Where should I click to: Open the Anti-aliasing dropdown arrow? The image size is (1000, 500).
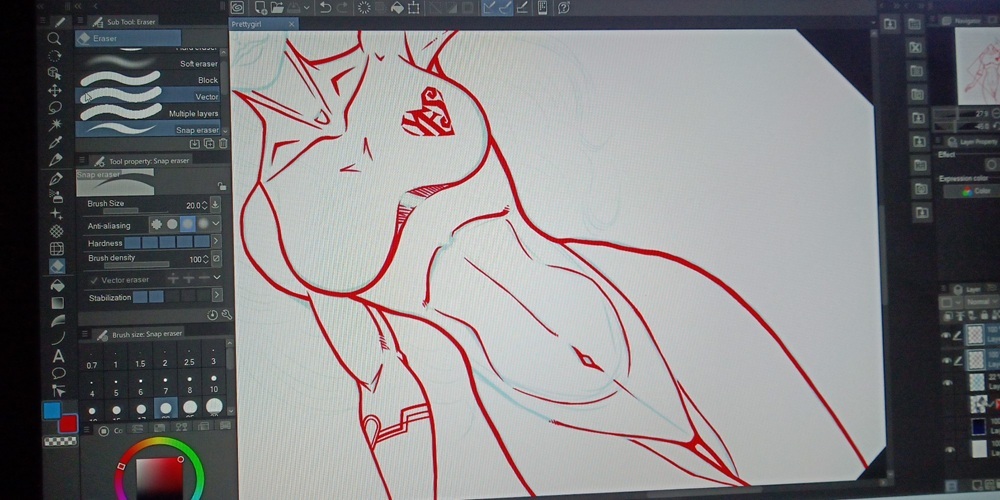(216, 224)
